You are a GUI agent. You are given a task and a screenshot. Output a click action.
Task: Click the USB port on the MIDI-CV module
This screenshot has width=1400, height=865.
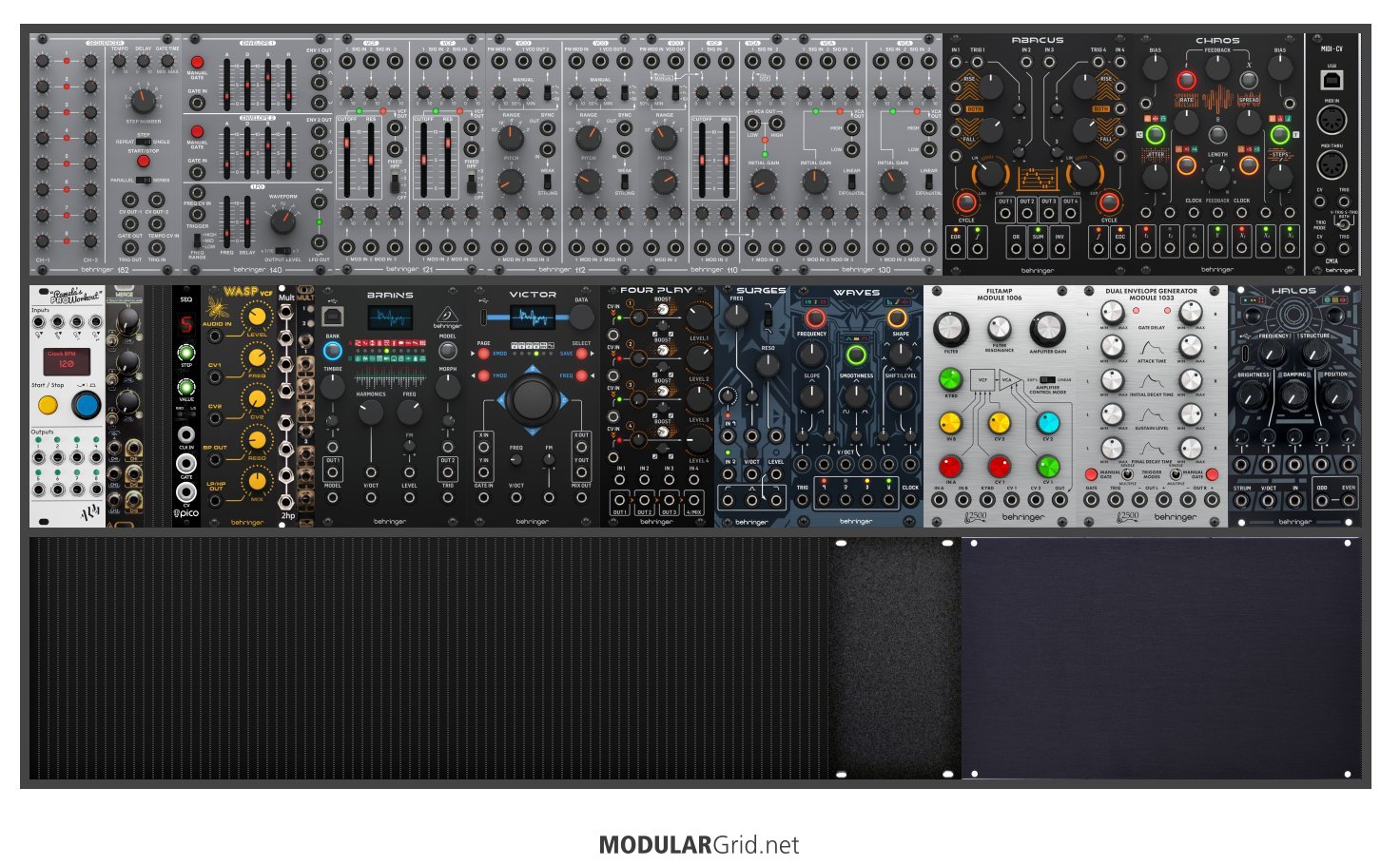click(1332, 80)
